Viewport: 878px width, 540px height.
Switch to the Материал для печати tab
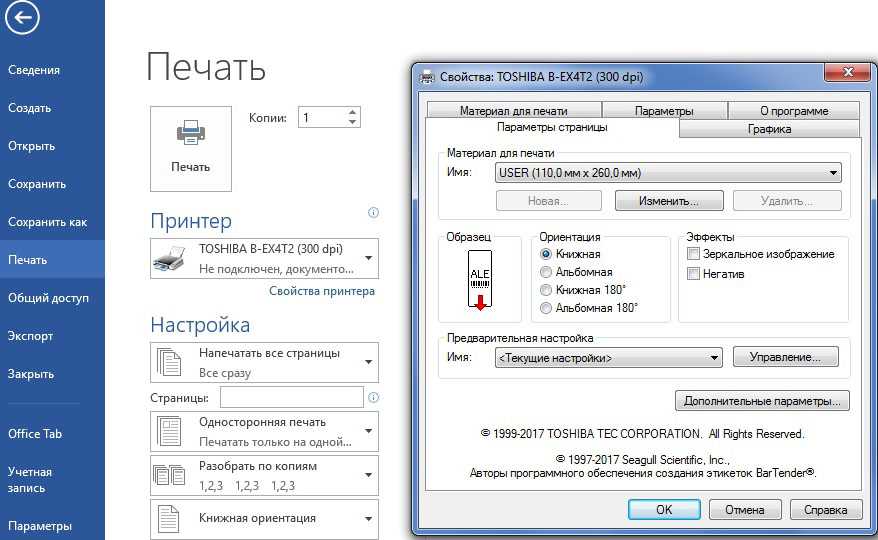point(513,110)
